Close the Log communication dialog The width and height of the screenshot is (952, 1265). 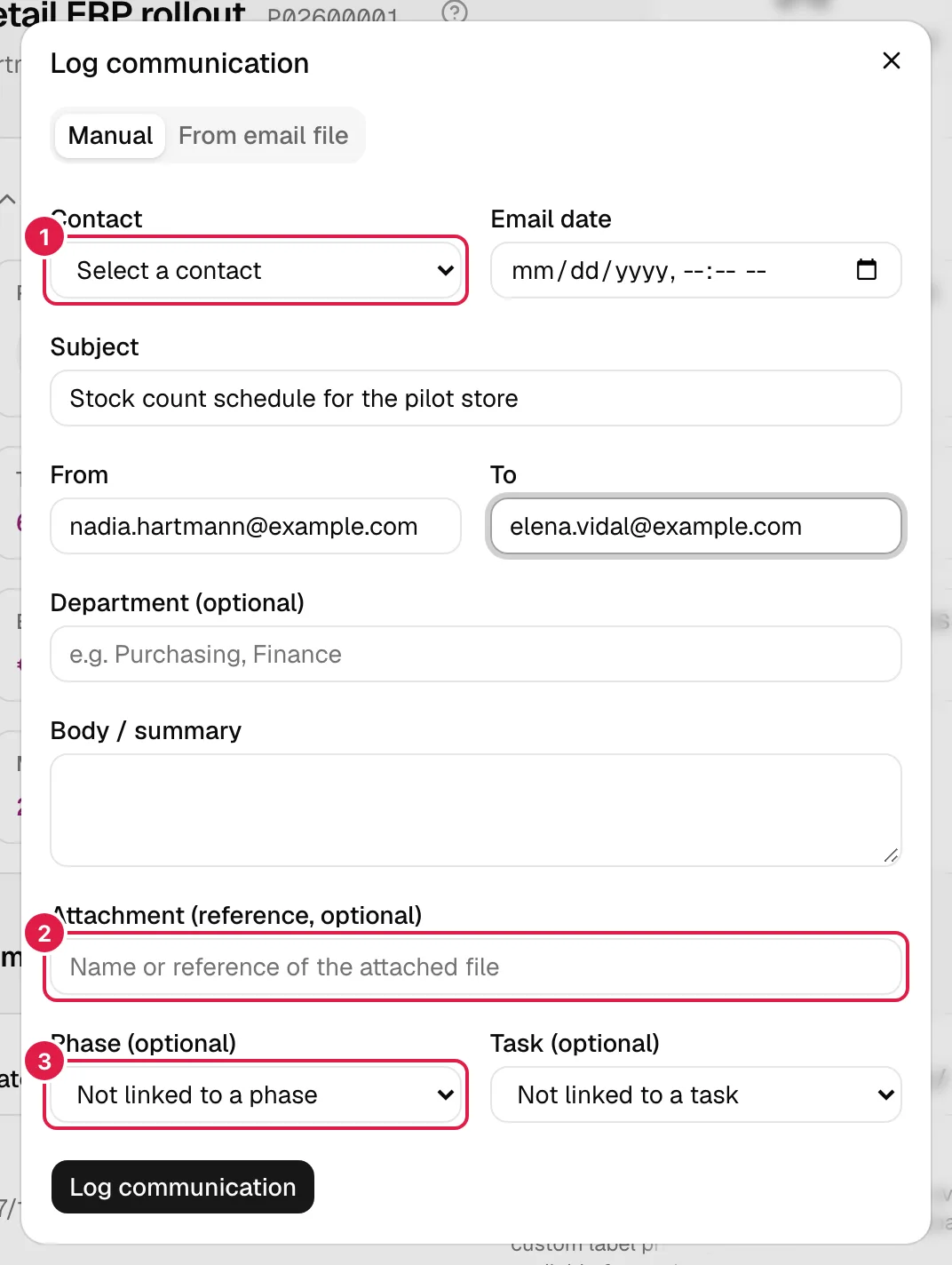coord(891,60)
